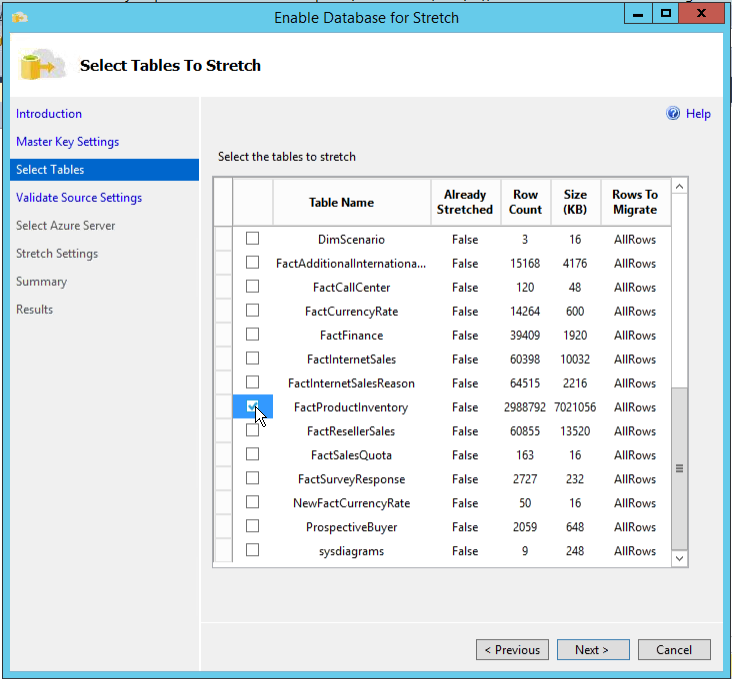Click AllRows for FactProductInventory

635,407
